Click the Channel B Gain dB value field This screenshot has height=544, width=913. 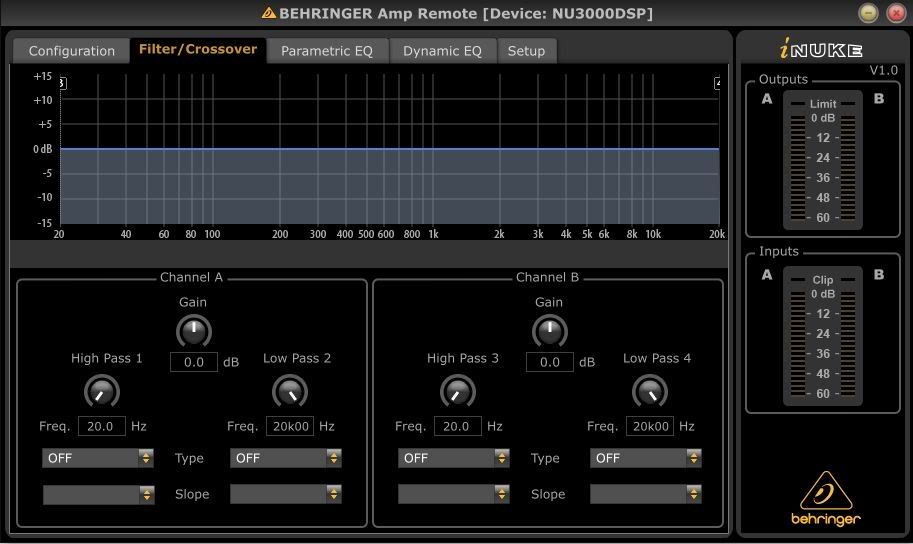point(550,362)
